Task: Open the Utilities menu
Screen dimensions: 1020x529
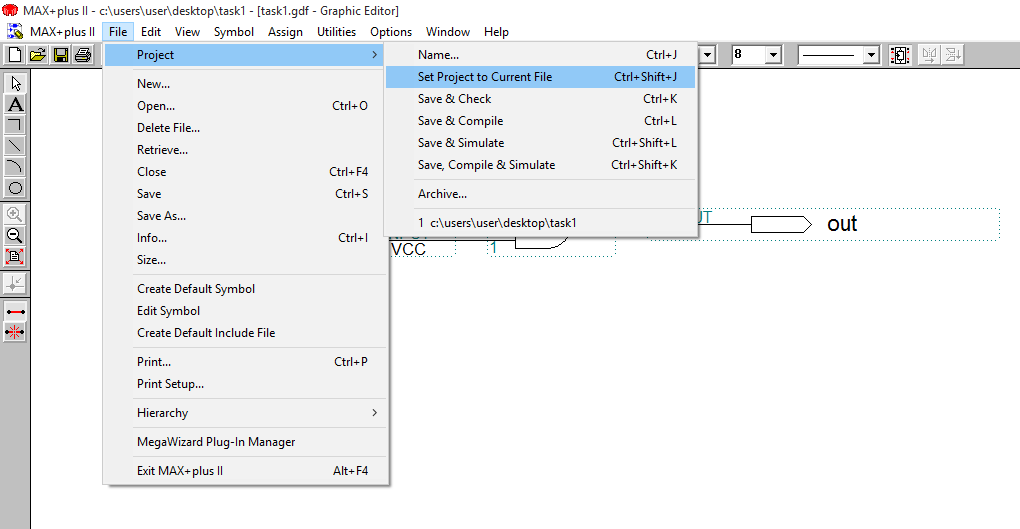Action: tap(336, 31)
